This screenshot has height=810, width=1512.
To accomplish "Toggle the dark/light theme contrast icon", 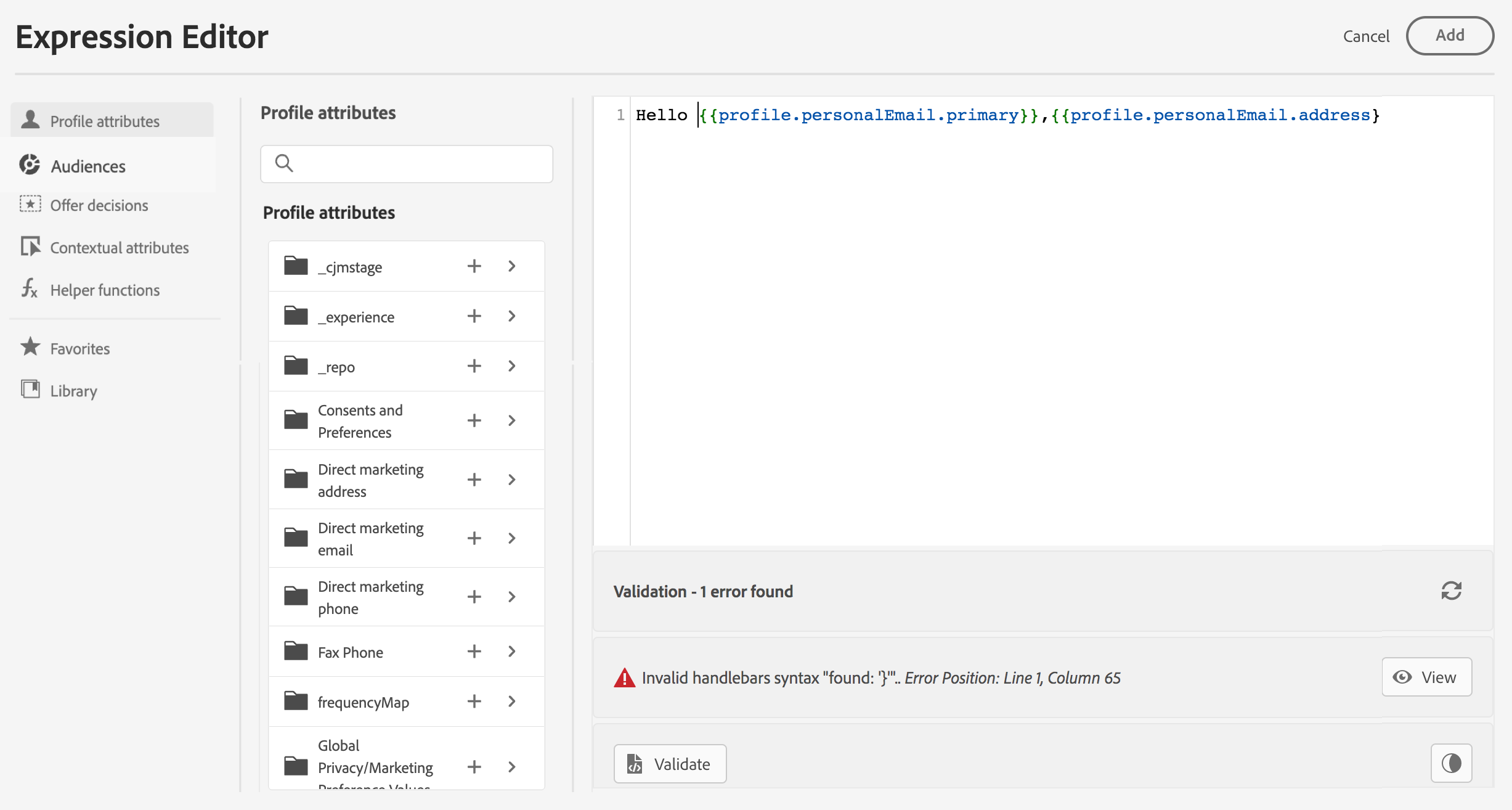I will point(1451,763).
